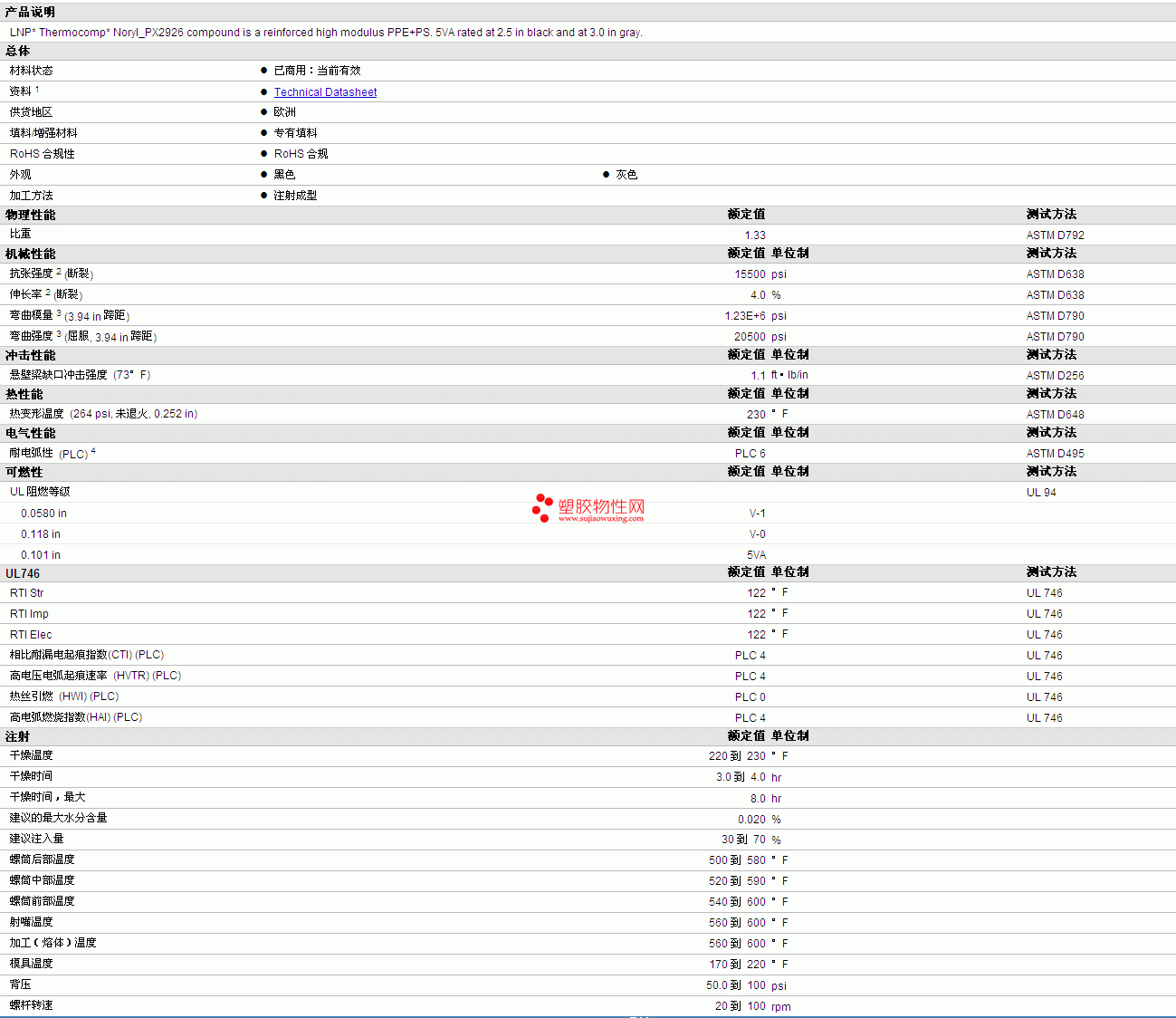The width and height of the screenshot is (1176, 1018).
Task: Click the 5VA flame rating
Action: pyautogui.click(x=756, y=555)
